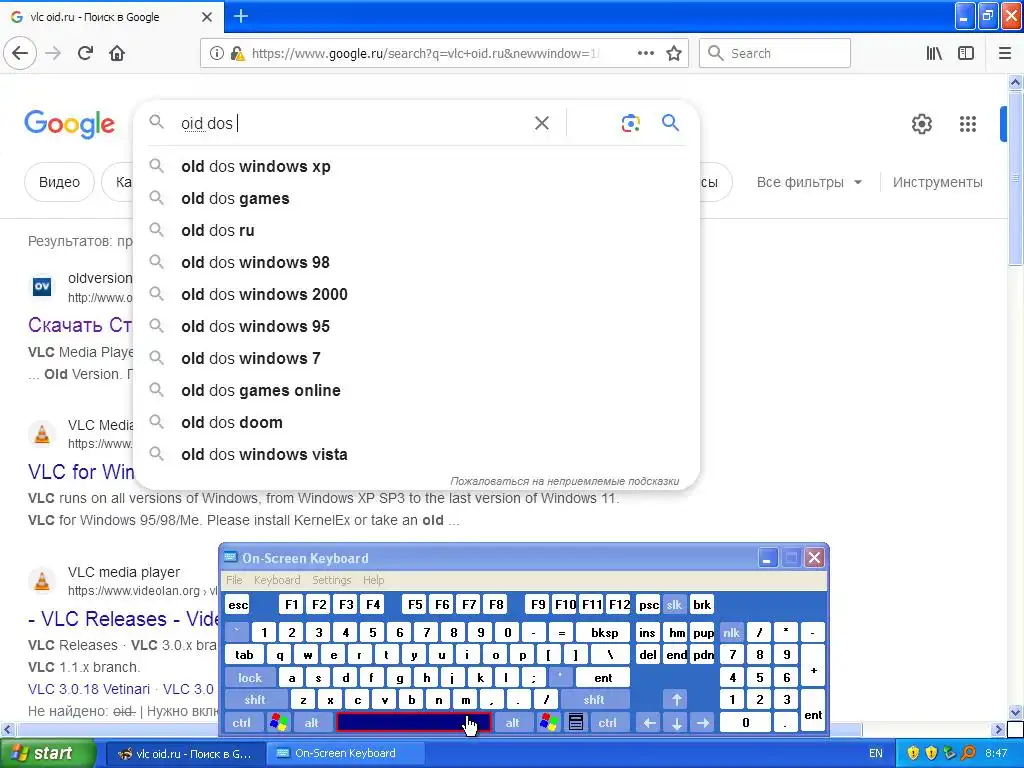The width and height of the screenshot is (1024, 768).
Task: Click the horizontal scrollbar right arrow
Action: [x=998, y=729]
